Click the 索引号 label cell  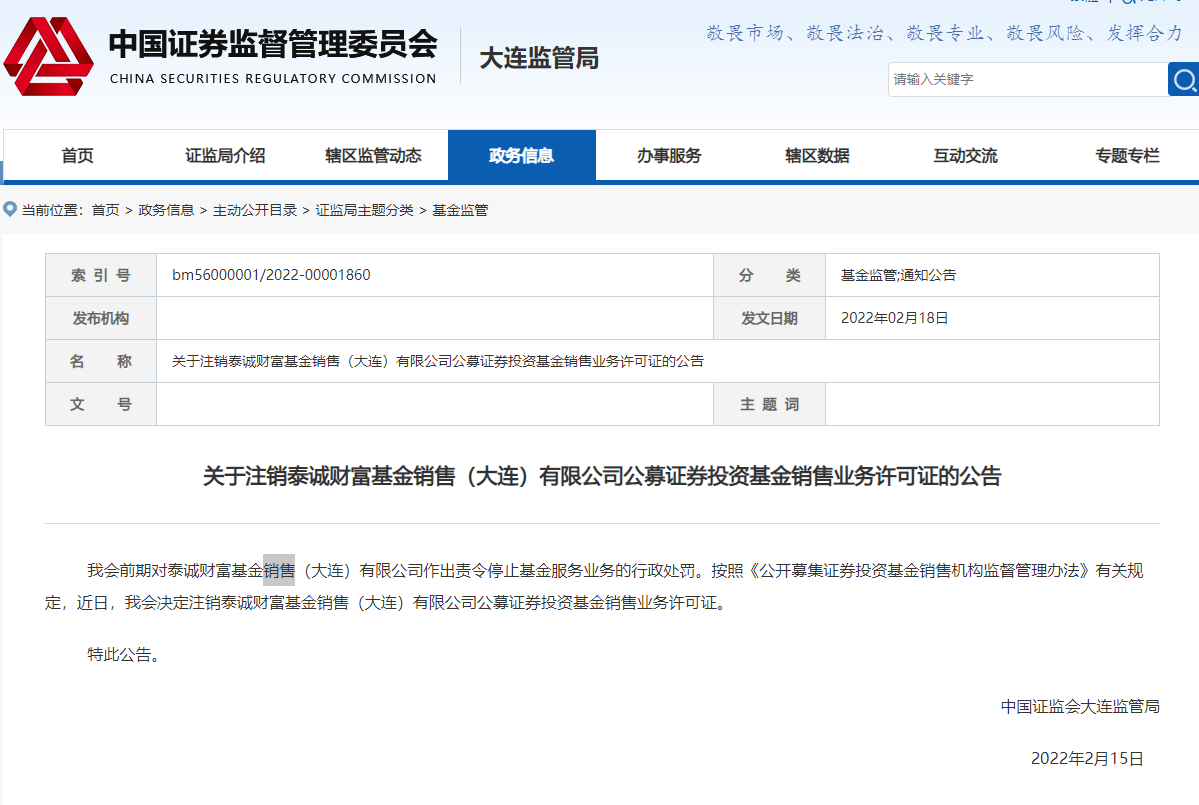click(101, 275)
